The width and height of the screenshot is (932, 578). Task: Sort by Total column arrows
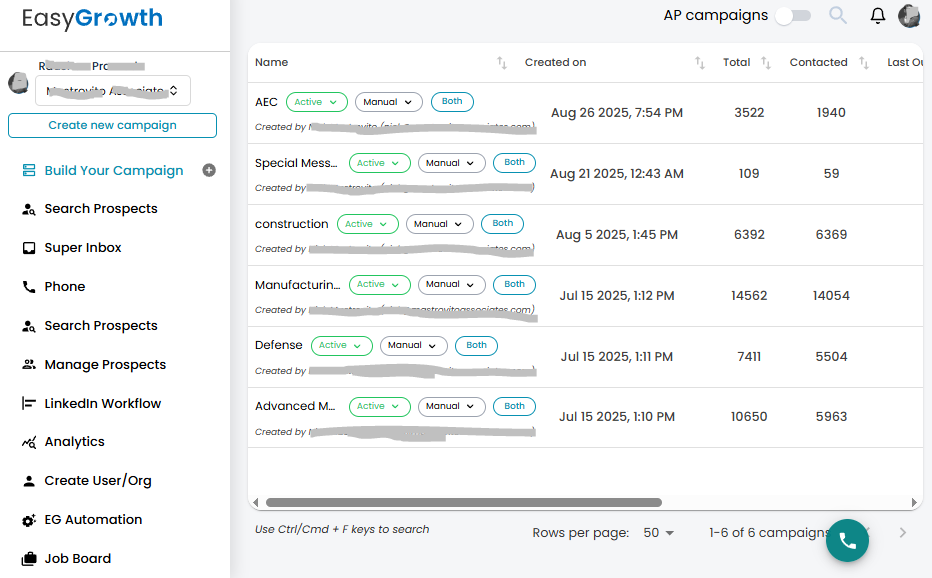[766, 63]
